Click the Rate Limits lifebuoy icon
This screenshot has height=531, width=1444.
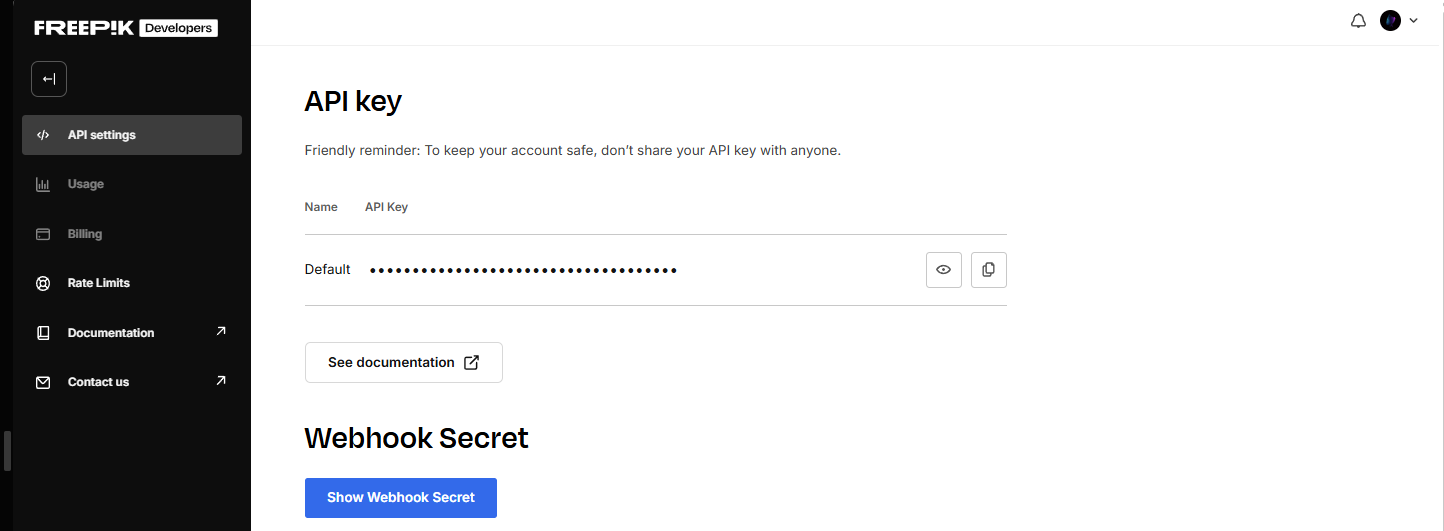point(43,283)
